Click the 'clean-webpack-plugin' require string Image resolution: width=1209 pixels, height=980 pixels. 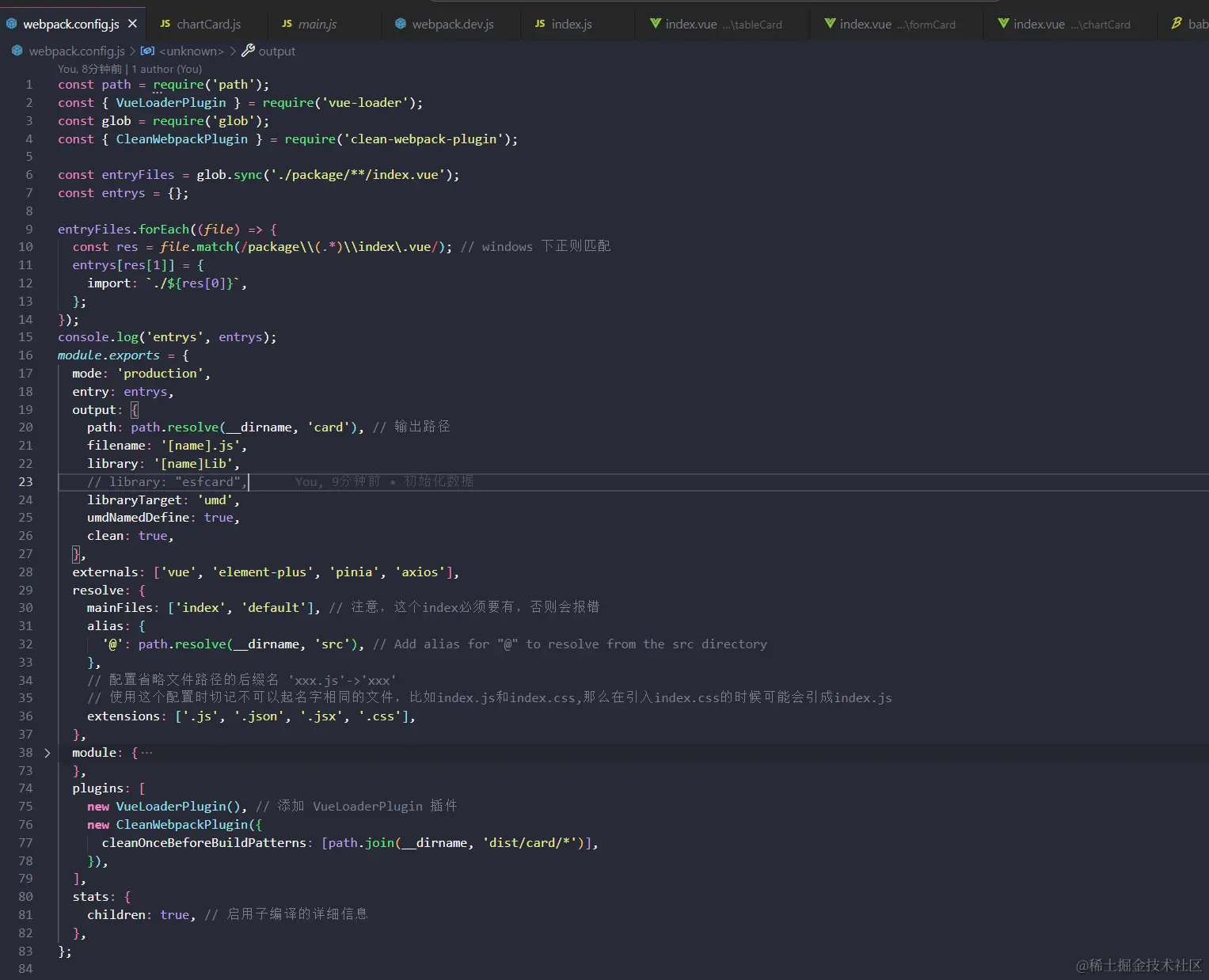tap(424, 139)
